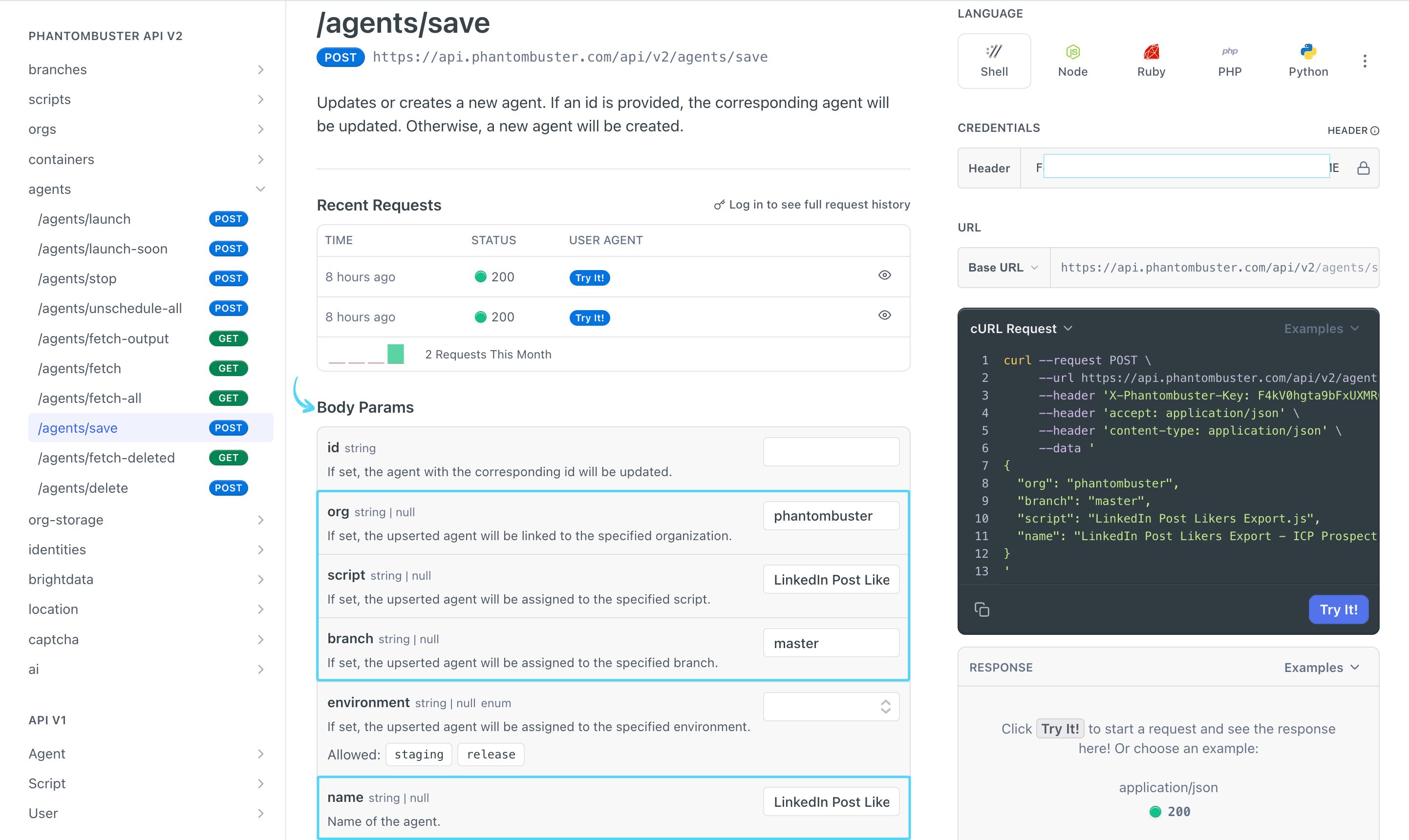Open /agents/launch-soon endpoint
This screenshot has height=840, width=1409.
[x=150, y=249]
